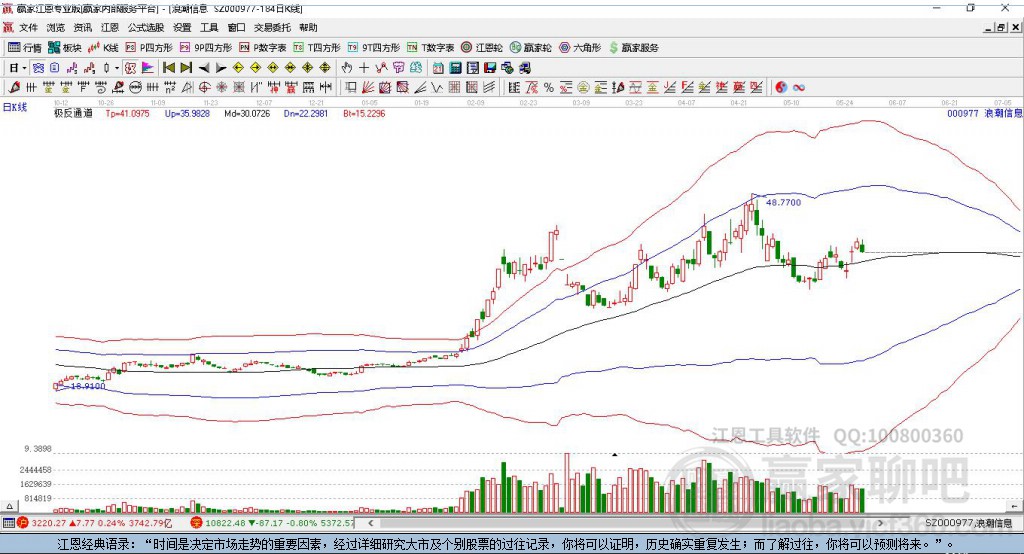
Task: Click the 板块 sector button
Action: pos(65,48)
